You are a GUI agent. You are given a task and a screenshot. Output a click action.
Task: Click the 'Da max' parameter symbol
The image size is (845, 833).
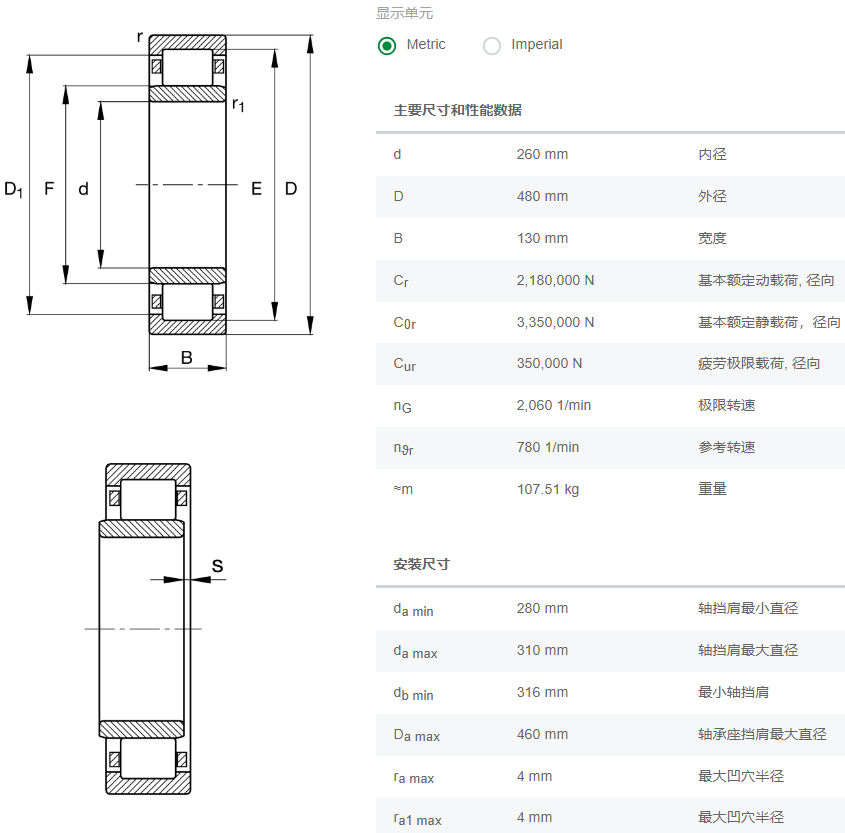(416, 735)
